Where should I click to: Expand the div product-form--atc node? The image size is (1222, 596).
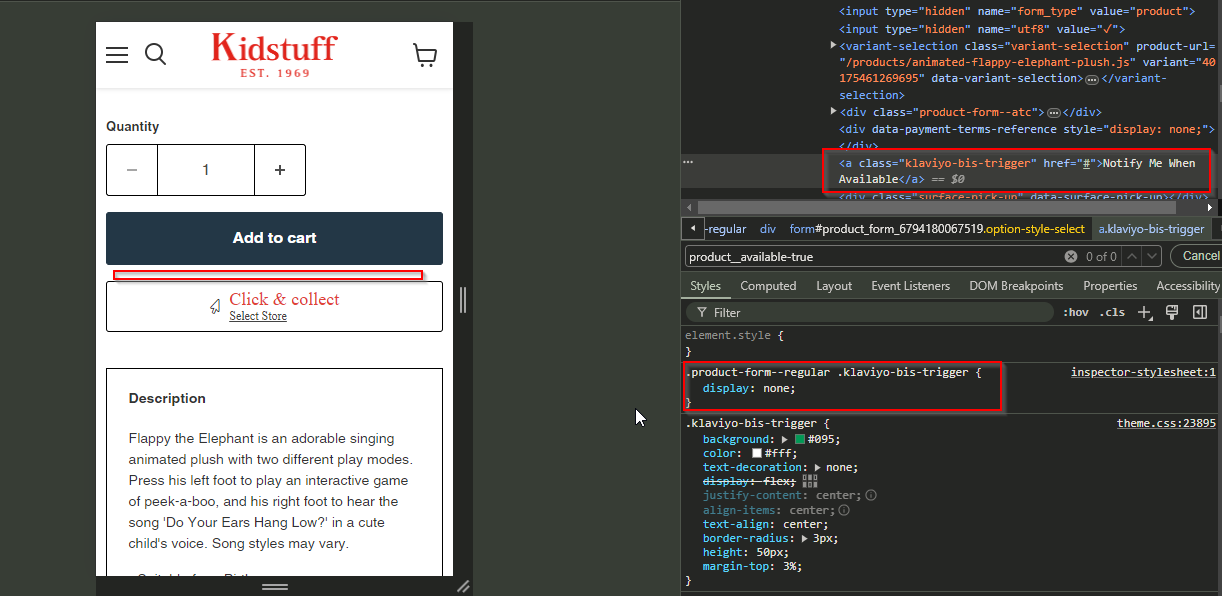tap(834, 112)
